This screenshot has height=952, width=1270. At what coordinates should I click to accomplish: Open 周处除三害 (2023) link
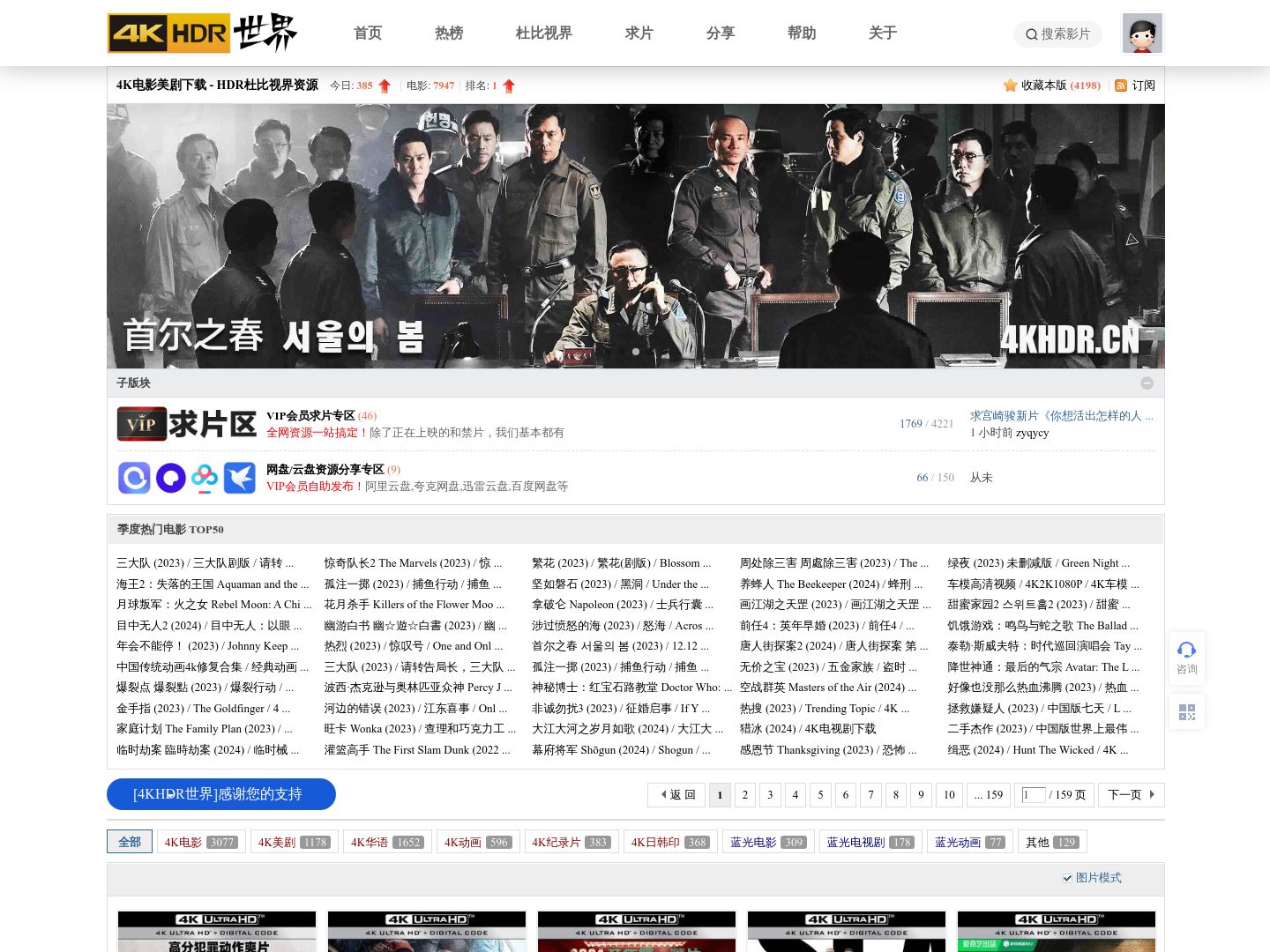click(834, 563)
